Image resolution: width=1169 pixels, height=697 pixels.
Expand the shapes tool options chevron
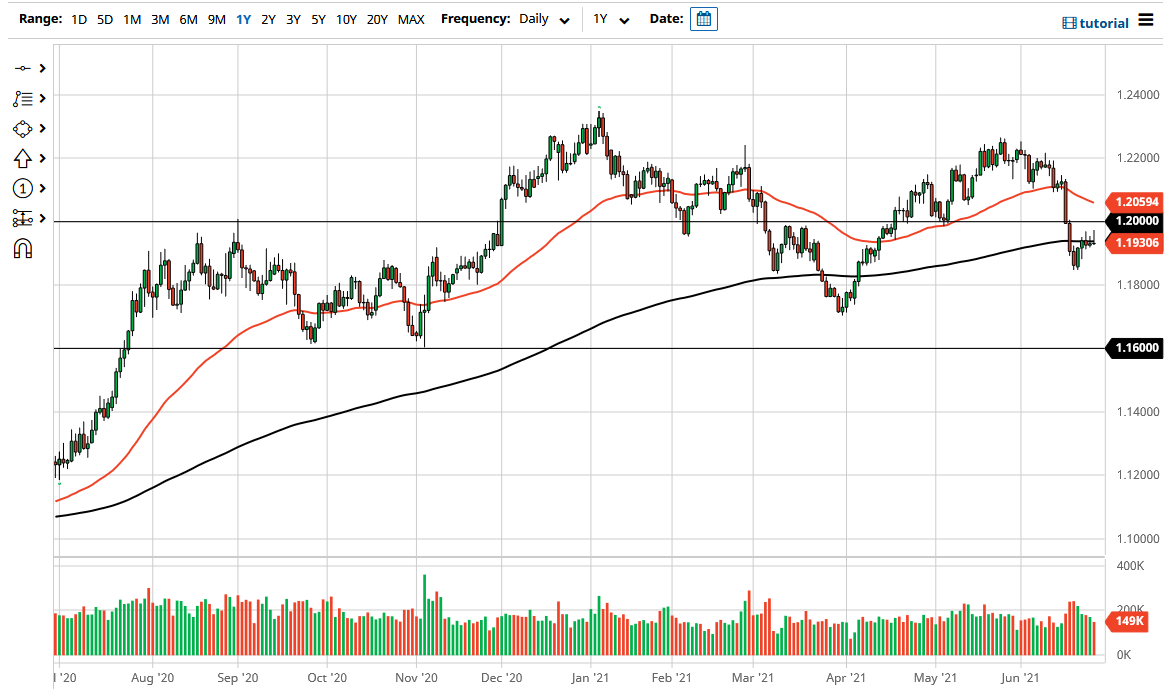coord(42,129)
